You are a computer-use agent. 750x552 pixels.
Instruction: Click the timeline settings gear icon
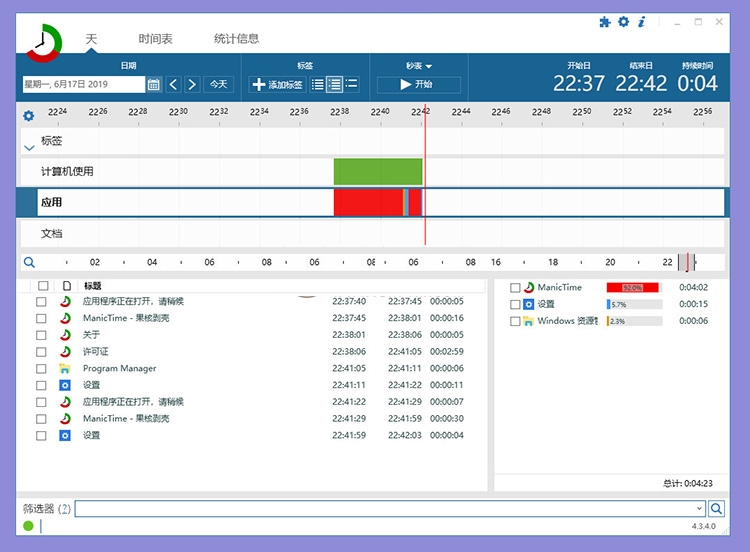28,115
